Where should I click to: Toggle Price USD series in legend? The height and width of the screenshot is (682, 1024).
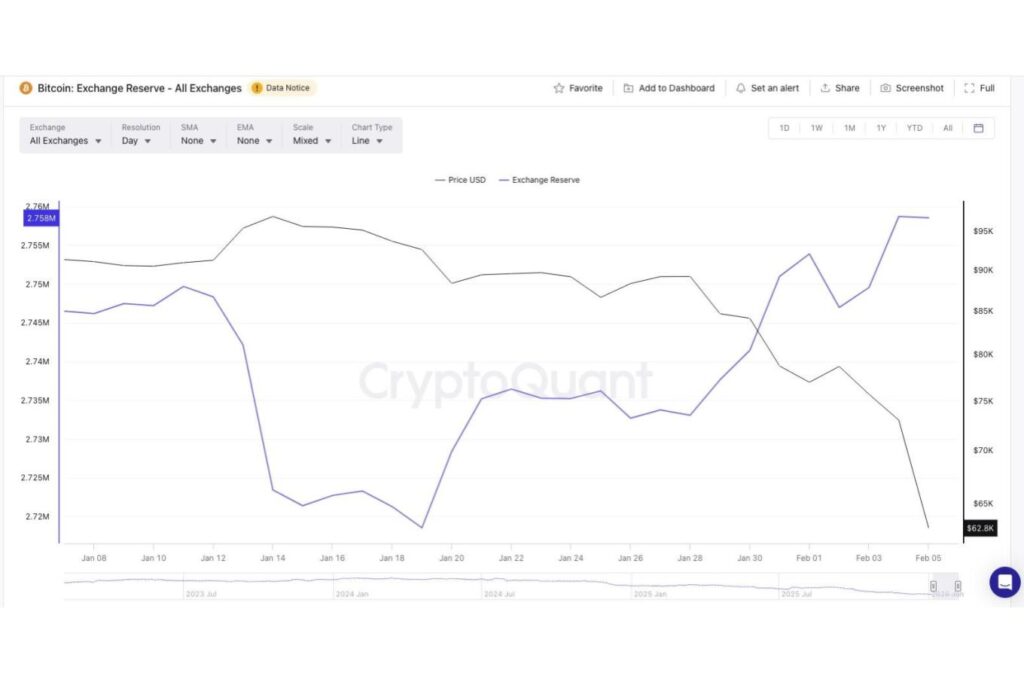click(460, 180)
